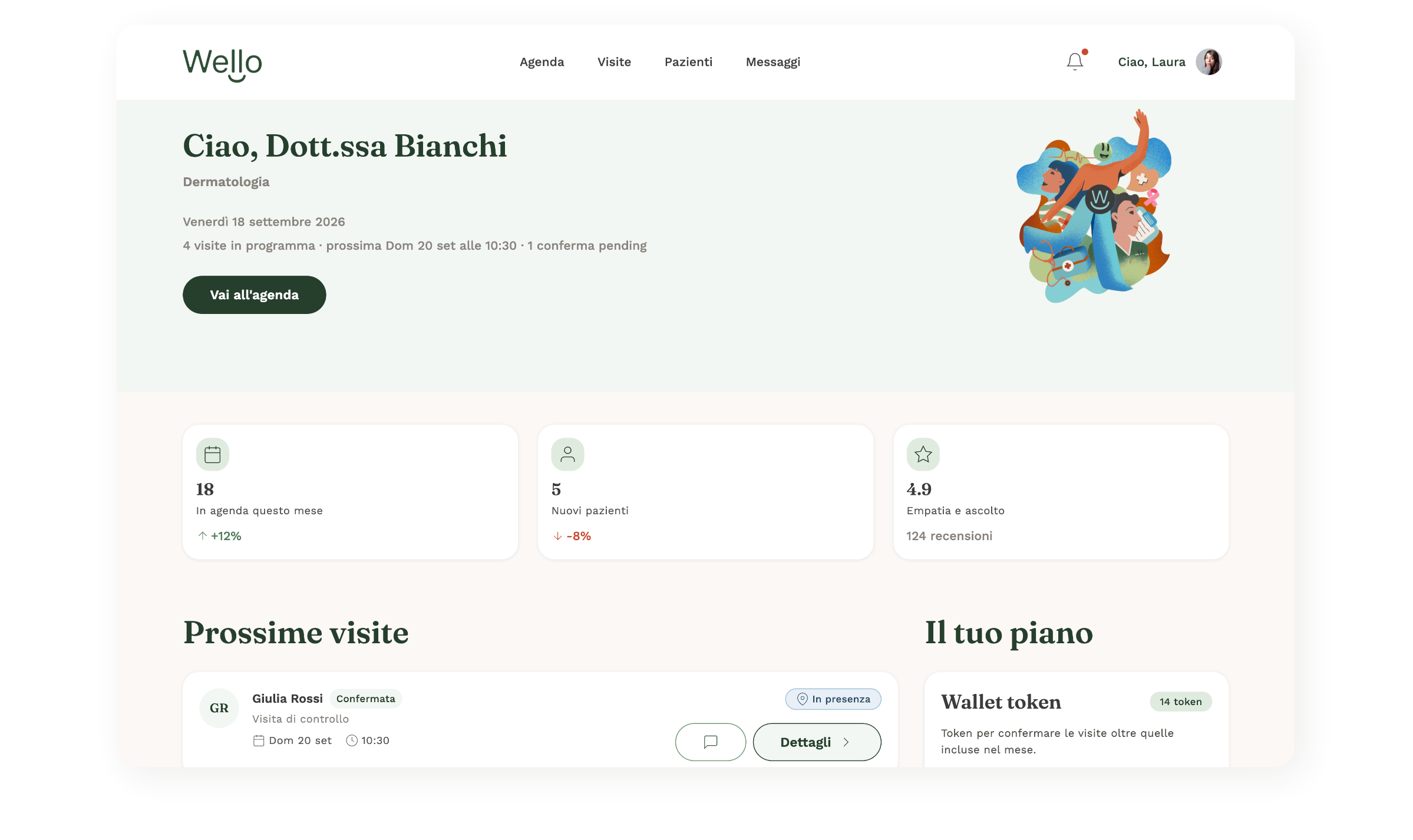Click the person icon on Nuovi pazienti card
The image size is (1413, 840).
click(x=567, y=454)
